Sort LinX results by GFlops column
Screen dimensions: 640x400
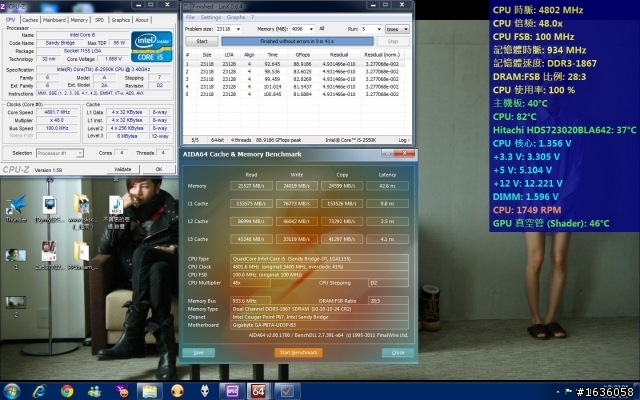(302, 55)
